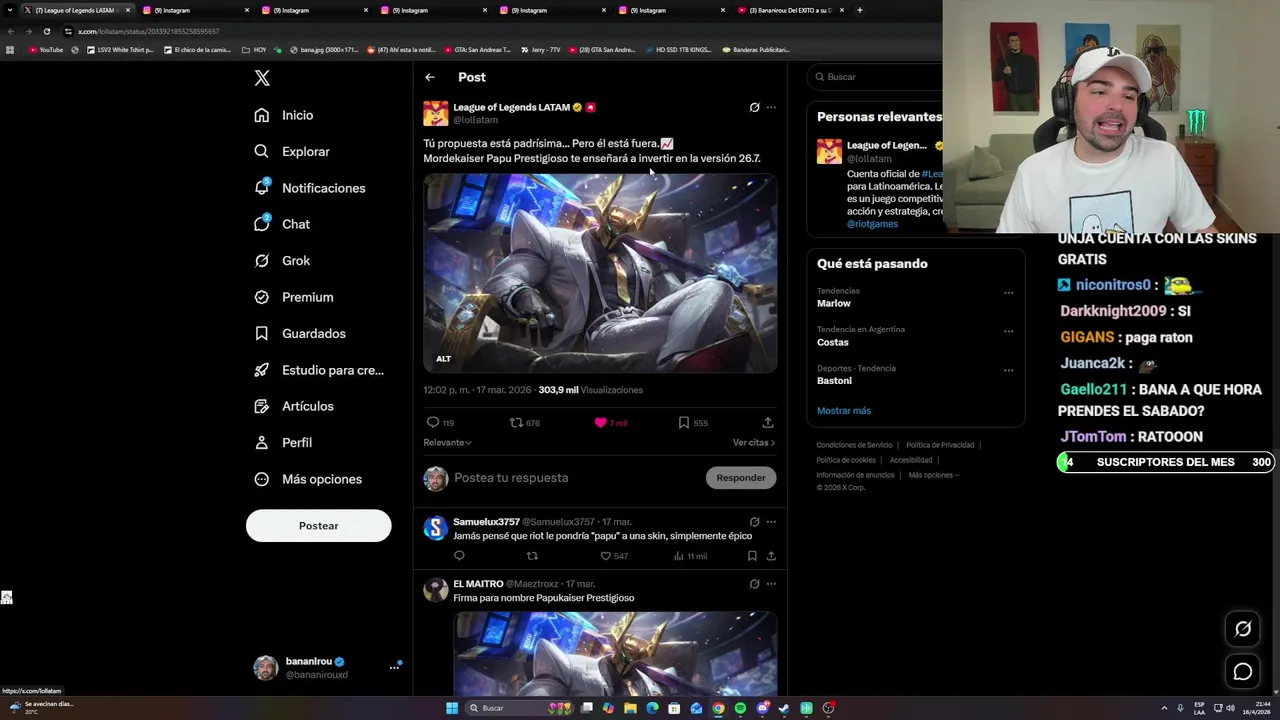The height and width of the screenshot is (720, 1280).
Task: Open #Lea hashtag in League of Legends bio
Action: tap(931, 174)
